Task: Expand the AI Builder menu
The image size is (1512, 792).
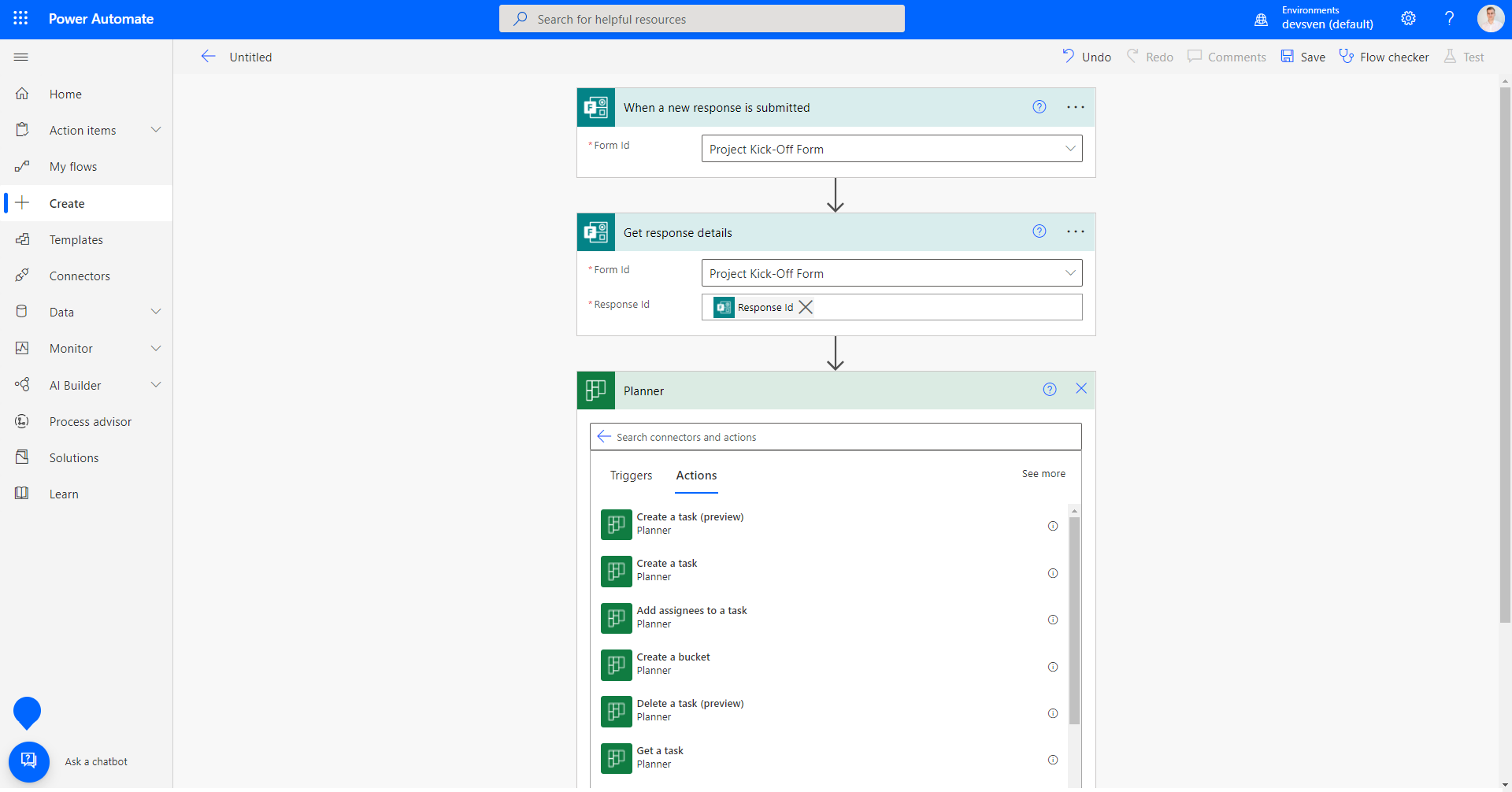Action: 156,385
